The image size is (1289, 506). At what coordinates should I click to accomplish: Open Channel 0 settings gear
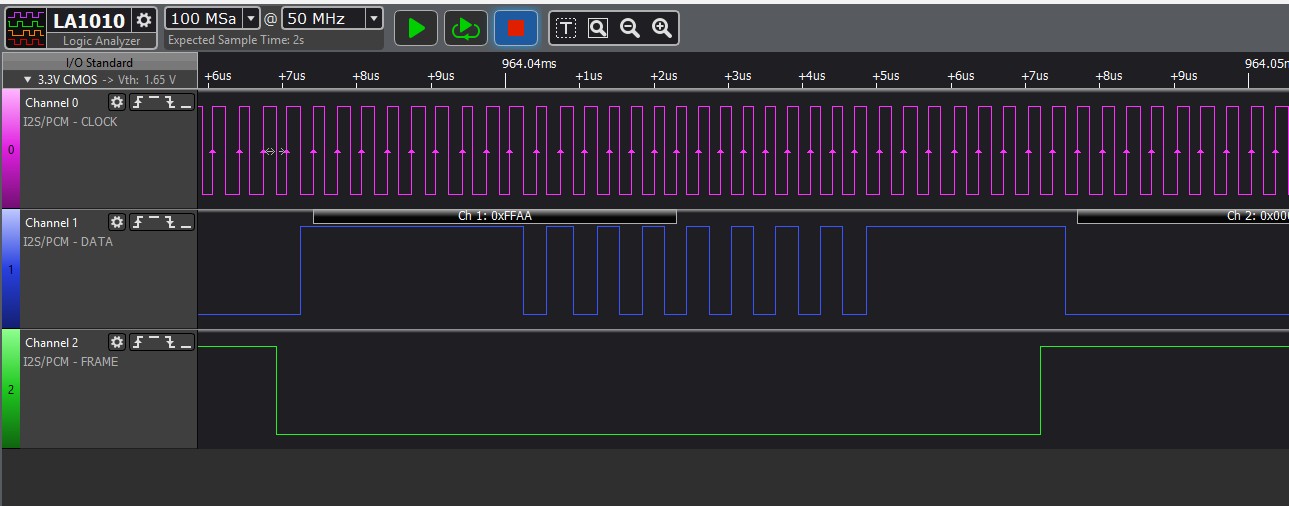[117, 102]
